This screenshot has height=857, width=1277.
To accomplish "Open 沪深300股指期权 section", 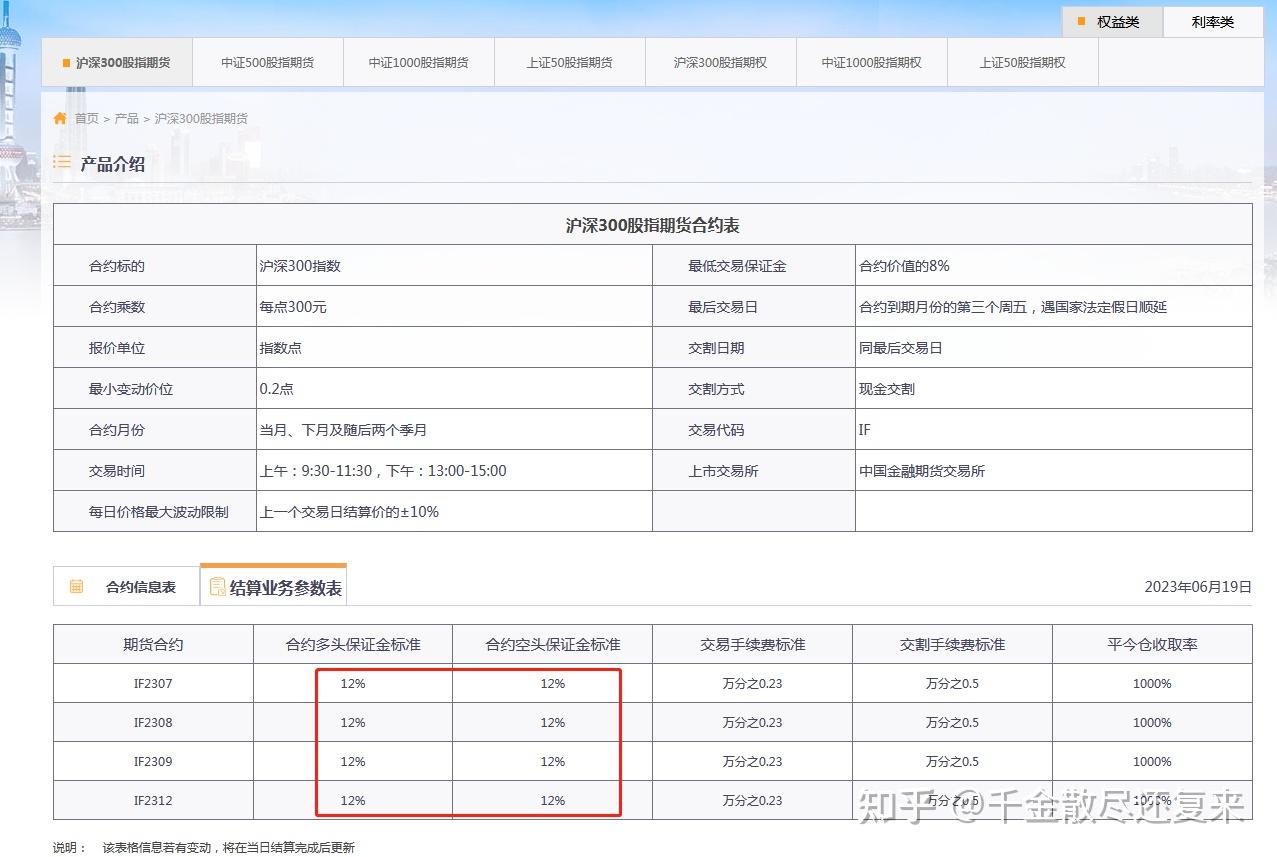I will click(720, 61).
